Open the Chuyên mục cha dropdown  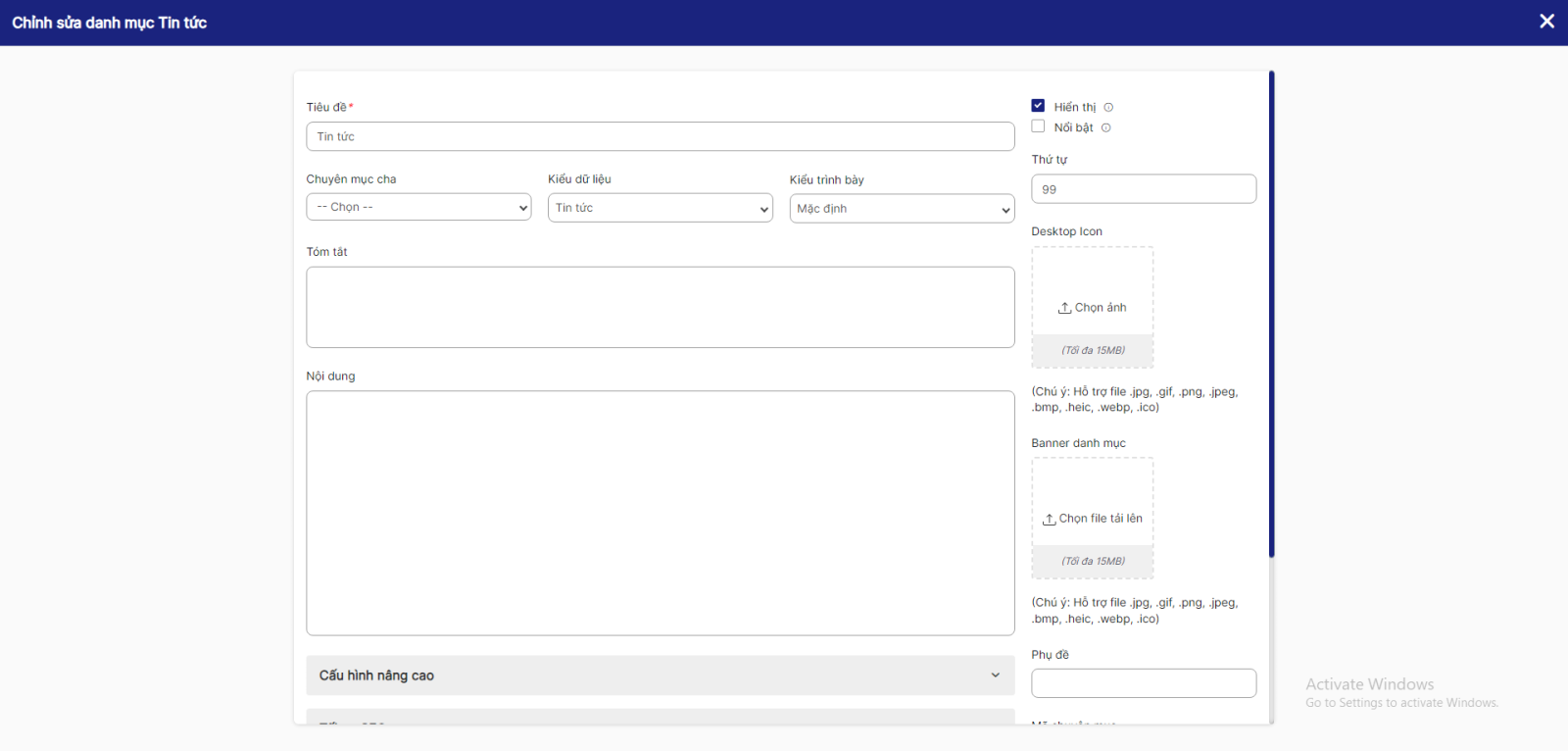(418, 208)
